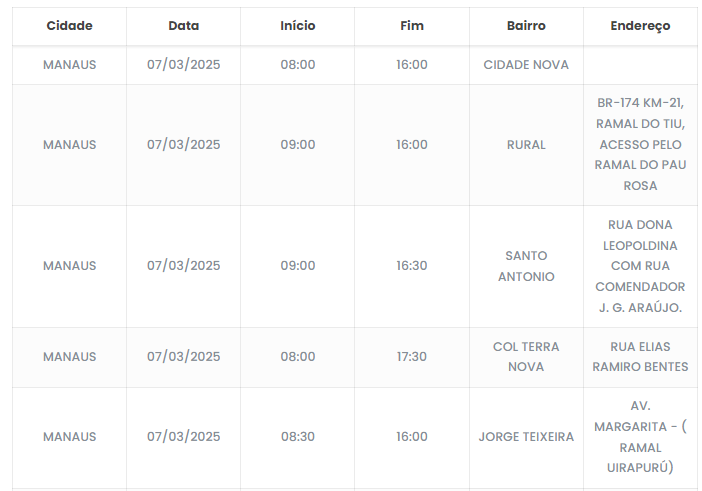Click the Data column header
The height and width of the screenshot is (491, 702).
point(183,26)
